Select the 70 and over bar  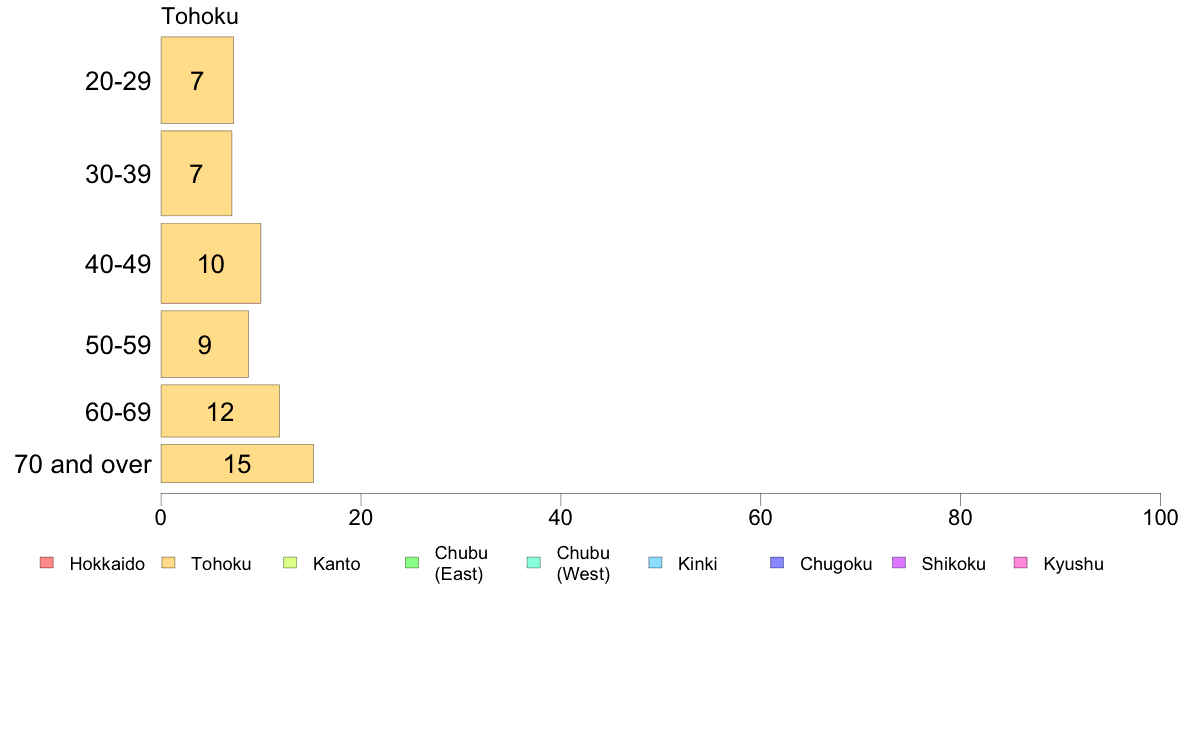[x=237, y=463]
